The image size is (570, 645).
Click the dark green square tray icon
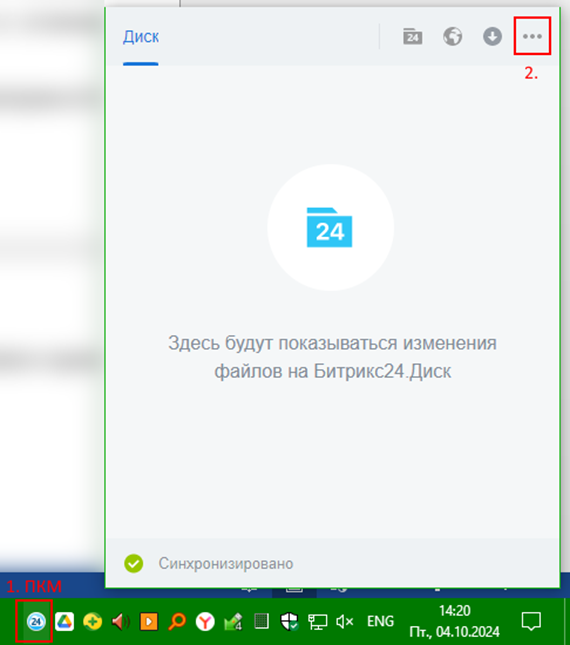coord(261,621)
